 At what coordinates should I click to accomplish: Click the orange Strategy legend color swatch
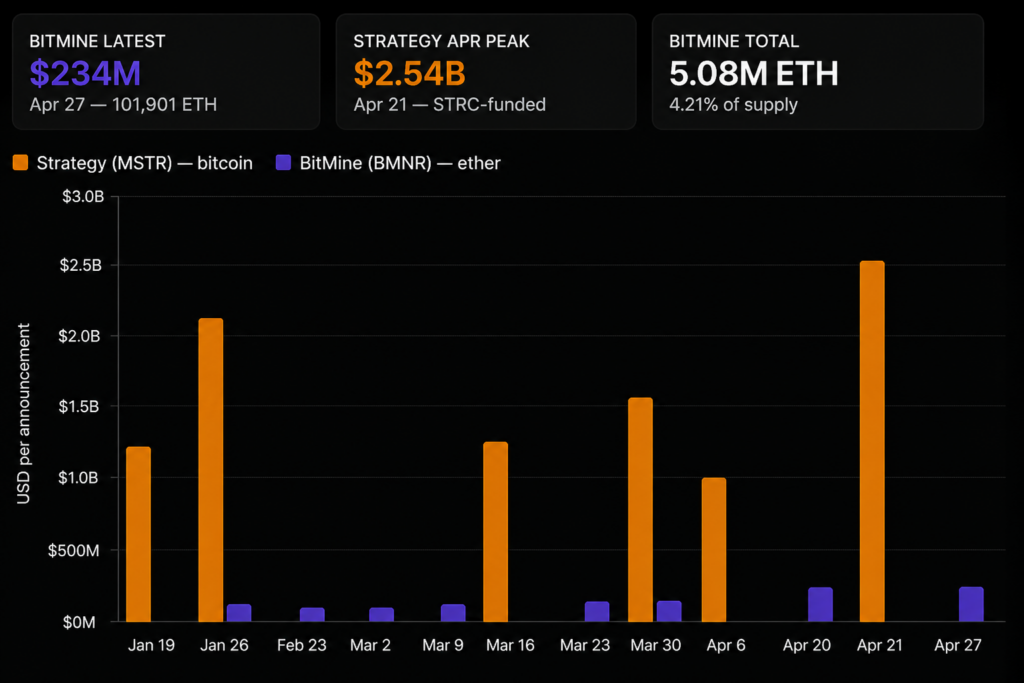(21, 162)
